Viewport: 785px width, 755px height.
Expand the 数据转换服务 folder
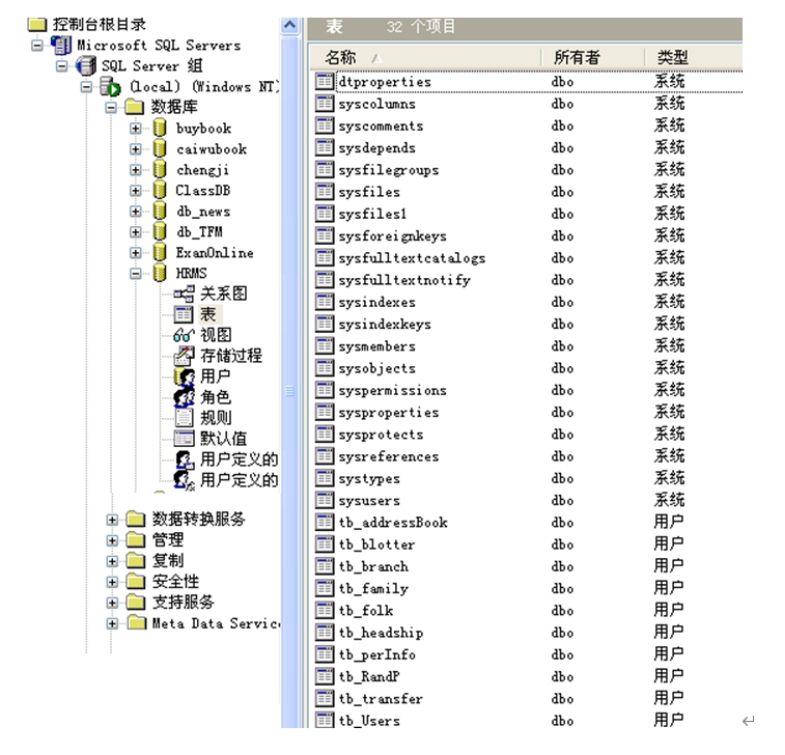pos(112,519)
